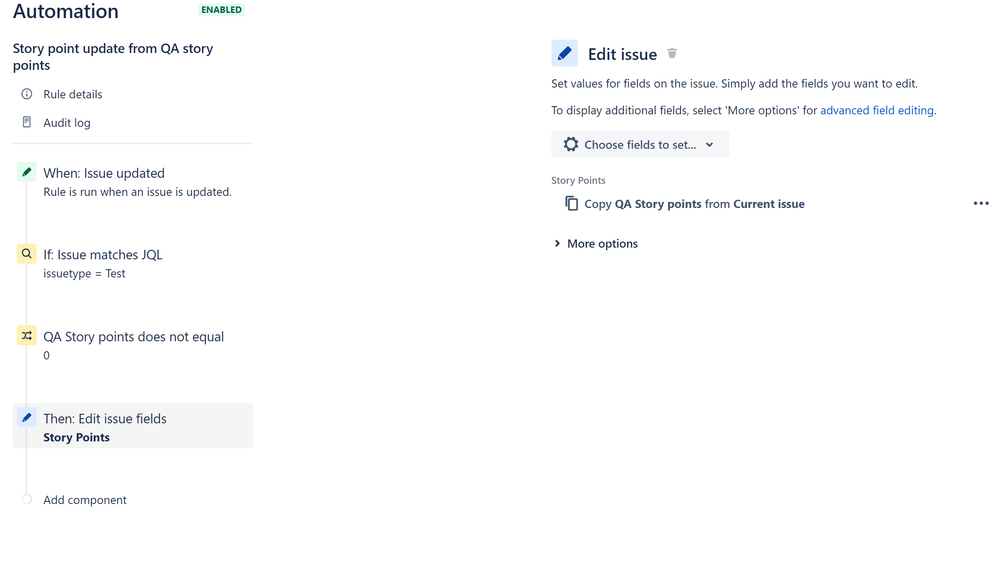The height and width of the screenshot is (573, 999).
Task: Click the trash icon beside Edit issue
Action: click(672, 54)
